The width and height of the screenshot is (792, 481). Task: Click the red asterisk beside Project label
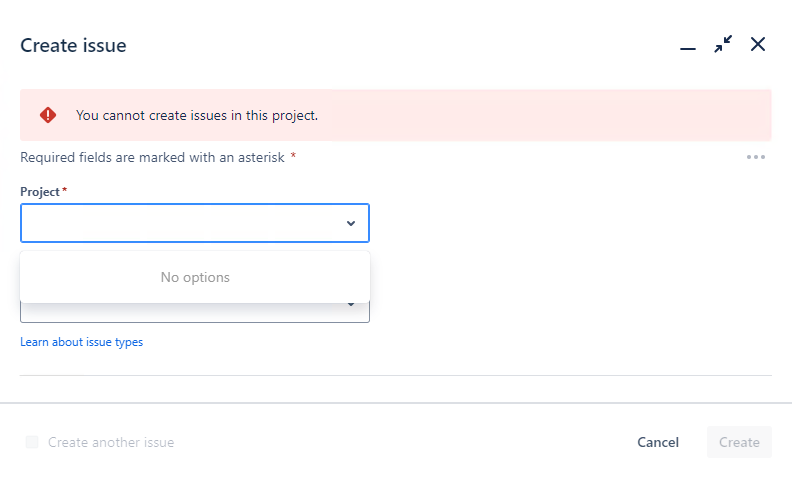65,189
